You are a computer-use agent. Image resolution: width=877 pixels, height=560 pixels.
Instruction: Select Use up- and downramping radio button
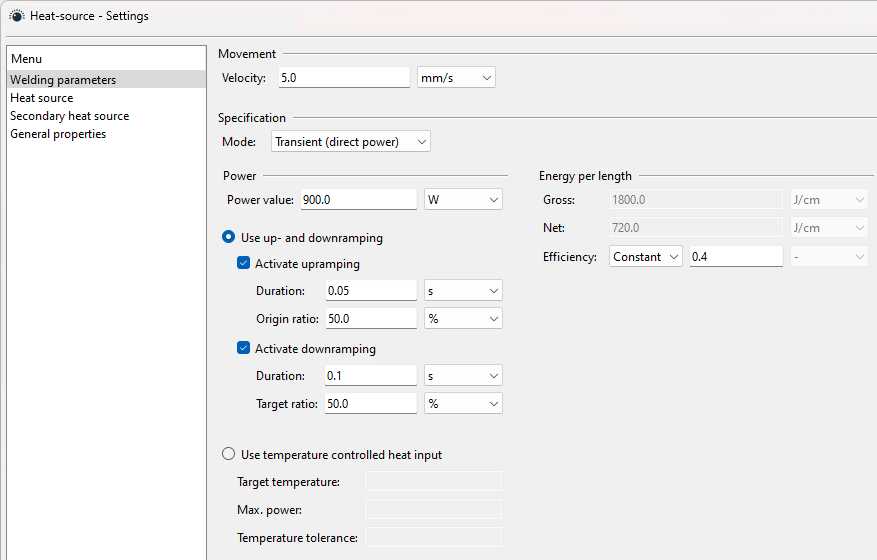pyautogui.click(x=228, y=237)
